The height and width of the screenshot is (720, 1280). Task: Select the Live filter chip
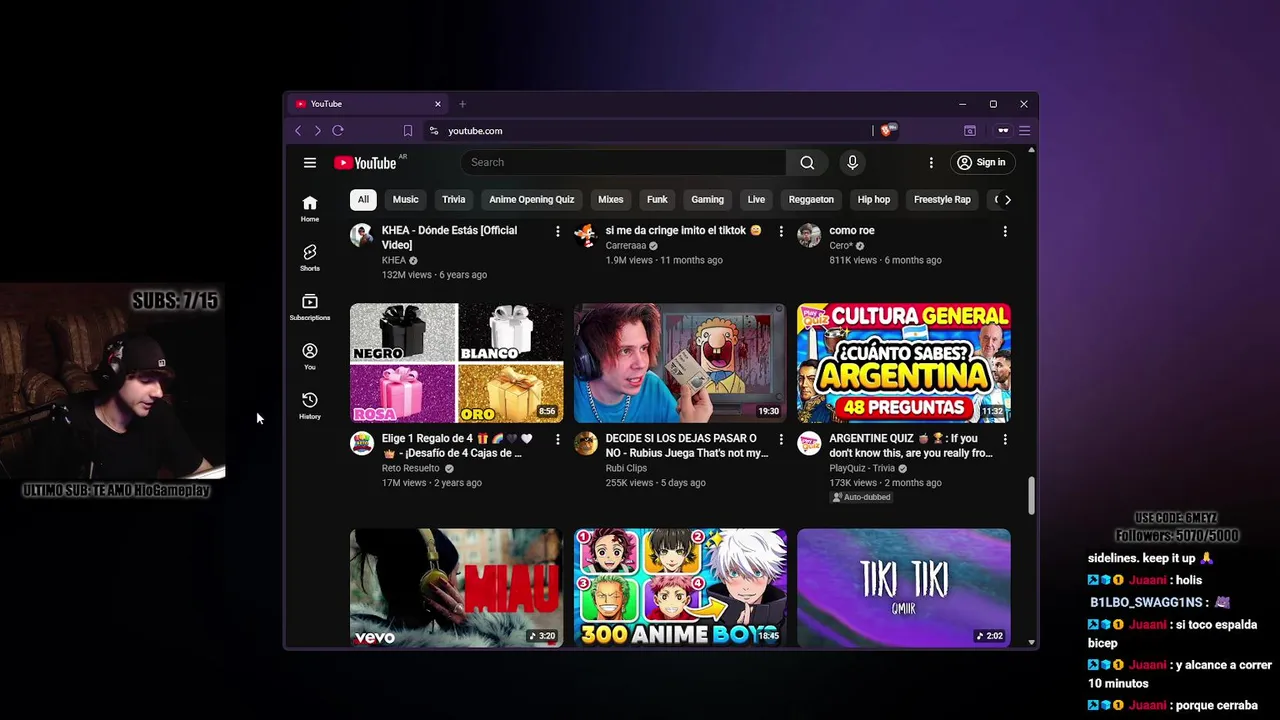(x=756, y=199)
